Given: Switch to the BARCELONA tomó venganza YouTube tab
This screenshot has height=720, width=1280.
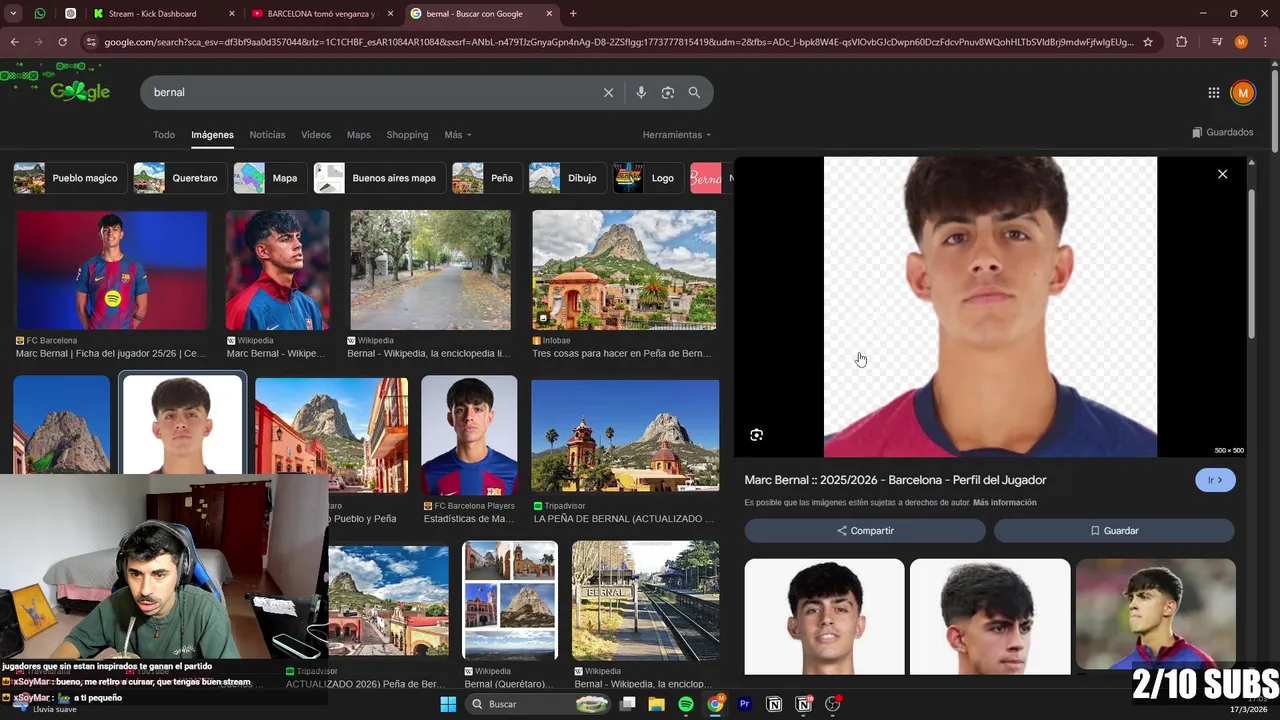Looking at the screenshot, I should [324, 14].
